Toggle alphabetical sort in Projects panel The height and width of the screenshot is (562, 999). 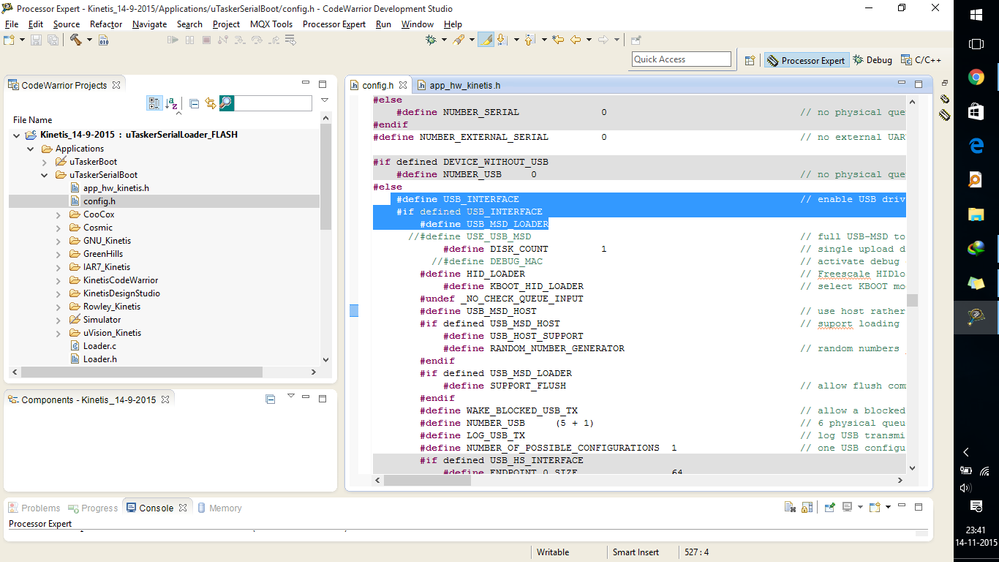[x=171, y=103]
